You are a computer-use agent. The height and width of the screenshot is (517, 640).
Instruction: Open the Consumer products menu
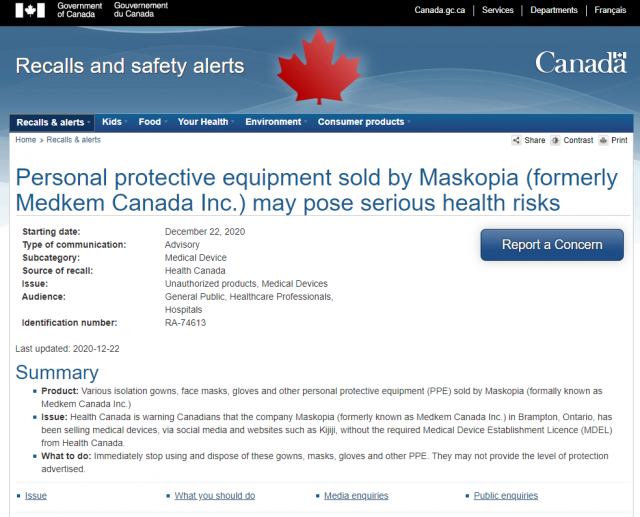(x=363, y=122)
